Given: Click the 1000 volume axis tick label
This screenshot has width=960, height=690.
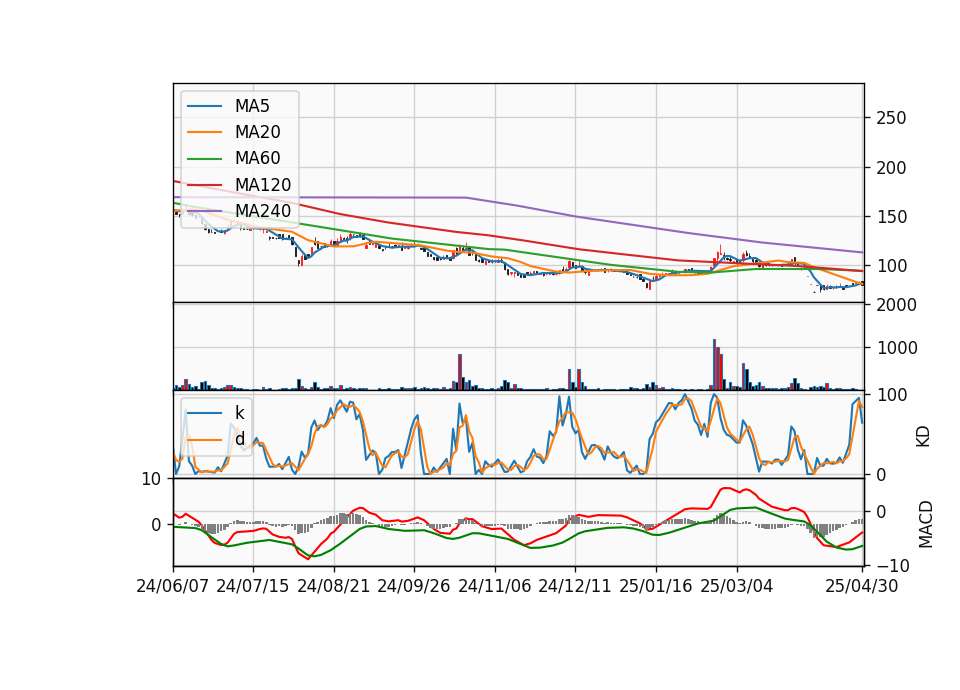Looking at the screenshot, I should click(x=896, y=348).
